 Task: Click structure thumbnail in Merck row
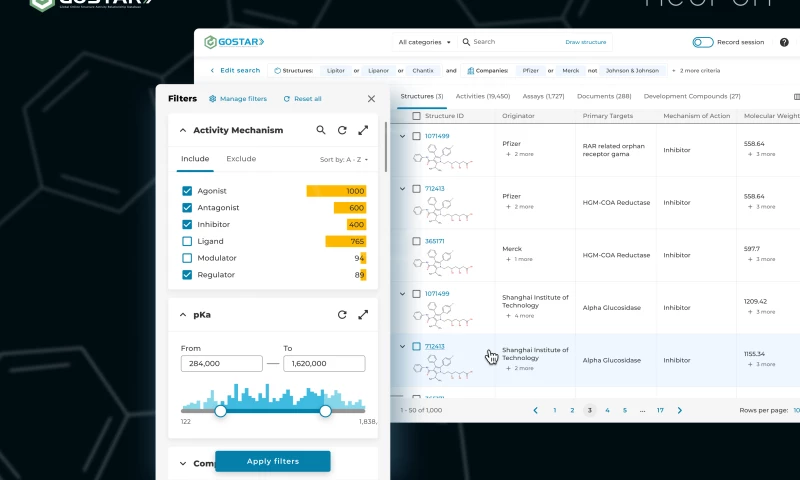pyautogui.click(x=442, y=262)
